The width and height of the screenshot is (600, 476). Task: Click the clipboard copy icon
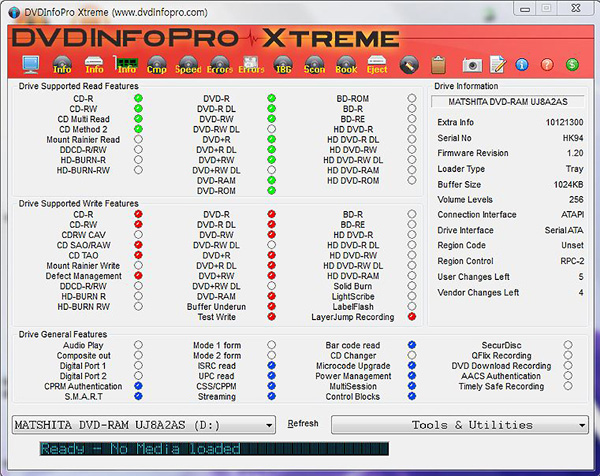click(438, 64)
